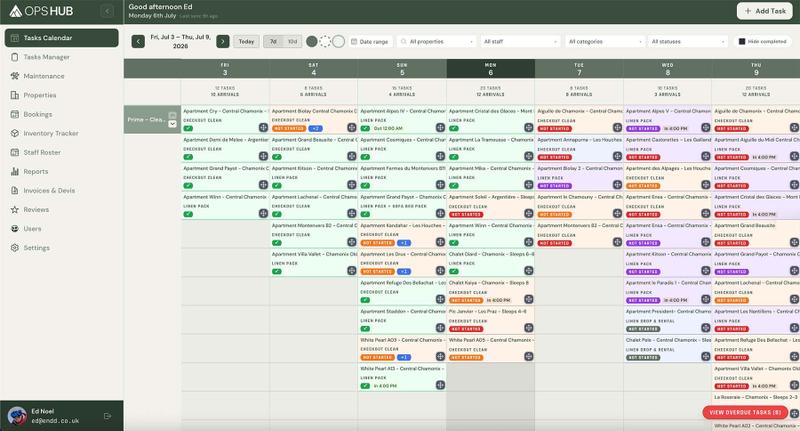This screenshot has width=800, height=431.
Task: Toggle green check on Apartment Villa Vallet Saturday card
Action: (277, 271)
